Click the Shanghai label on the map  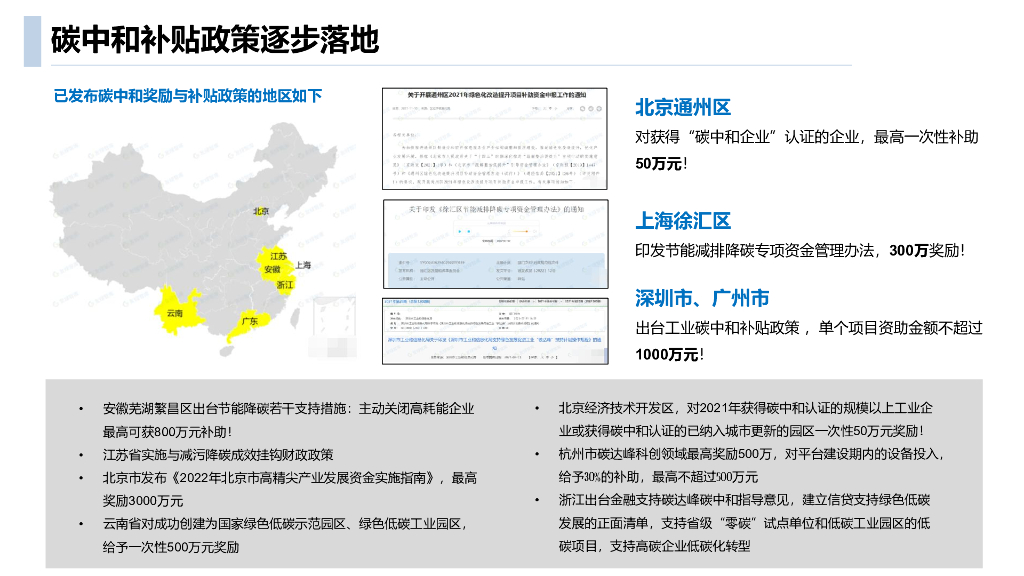pyautogui.click(x=303, y=264)
